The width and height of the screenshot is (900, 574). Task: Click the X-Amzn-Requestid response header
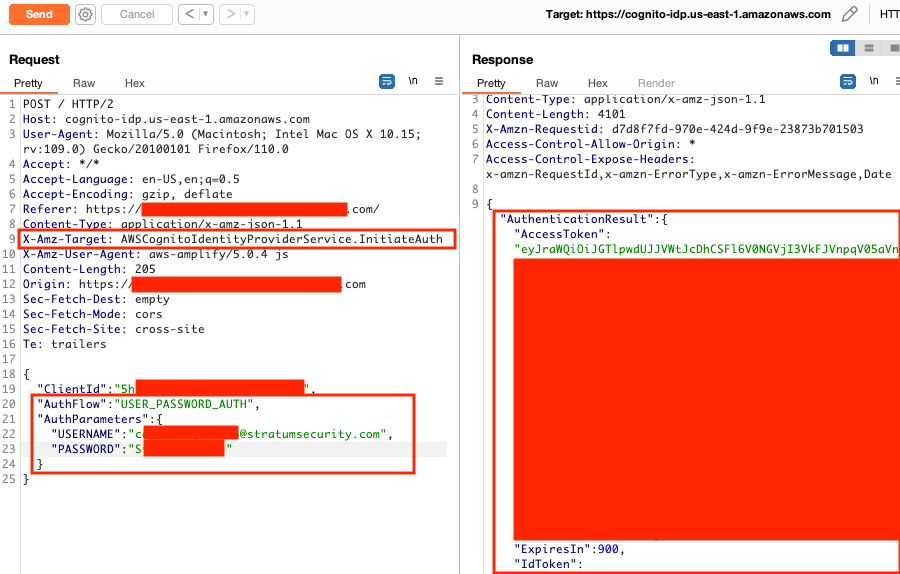point(674,129)
